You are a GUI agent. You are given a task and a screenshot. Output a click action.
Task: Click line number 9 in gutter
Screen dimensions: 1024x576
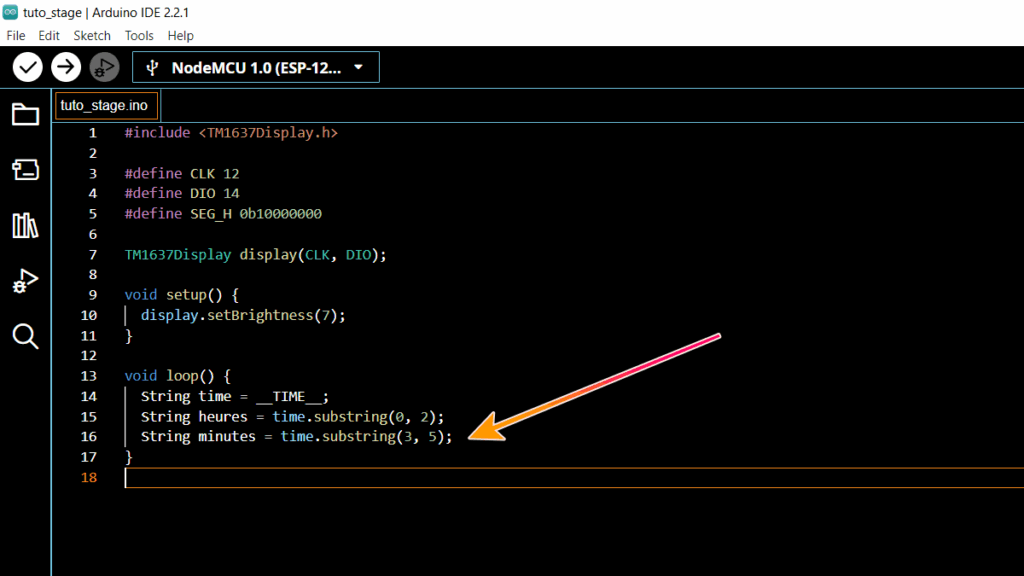[93, 295]
